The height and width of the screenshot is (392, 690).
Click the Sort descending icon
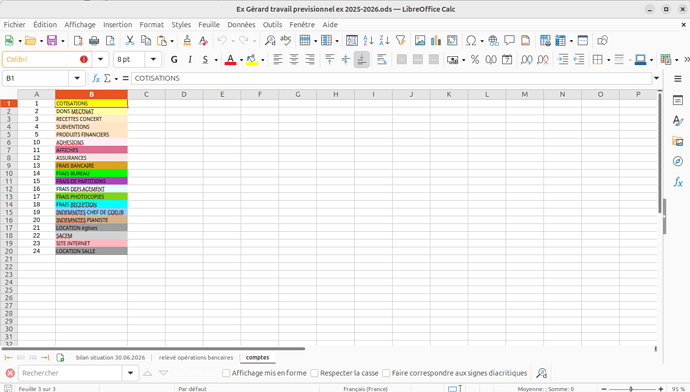click(x=384, y=40)
